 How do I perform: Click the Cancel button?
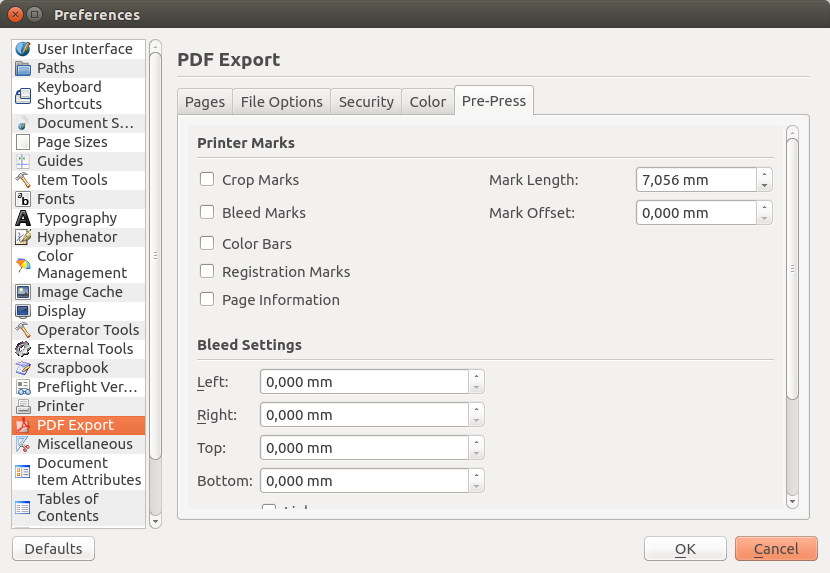click(x=776, y=549)
